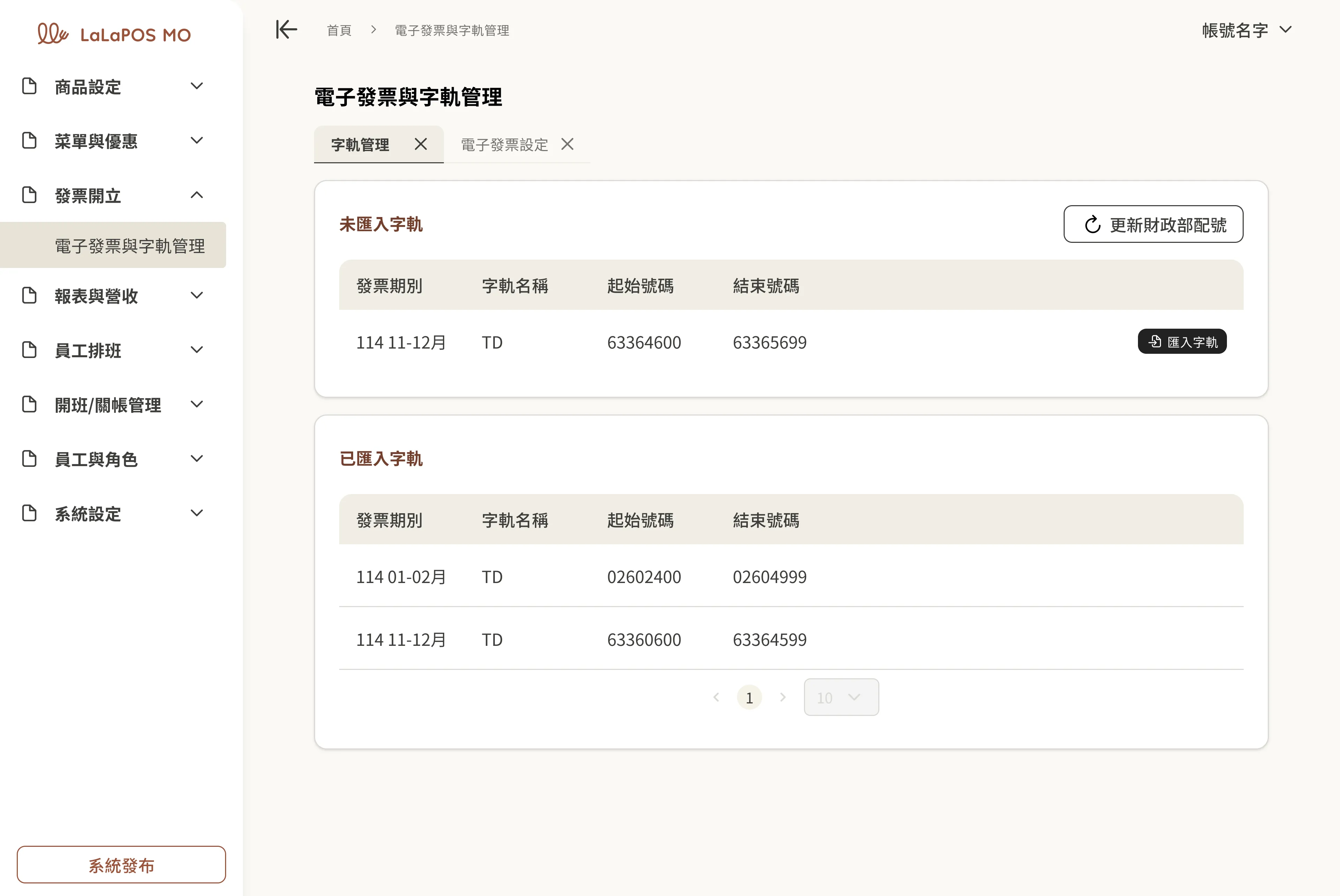
Task: Click the 商品設定 document icon
Action: click(29, 86)
